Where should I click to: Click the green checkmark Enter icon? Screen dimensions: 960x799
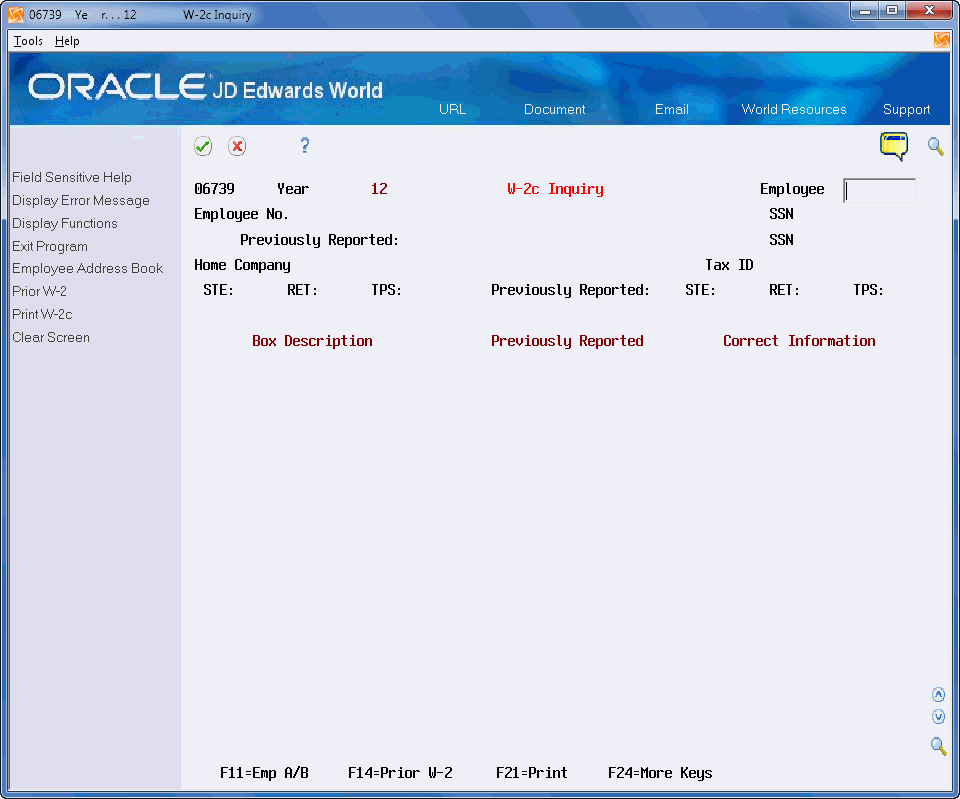[x=203, y=146]
